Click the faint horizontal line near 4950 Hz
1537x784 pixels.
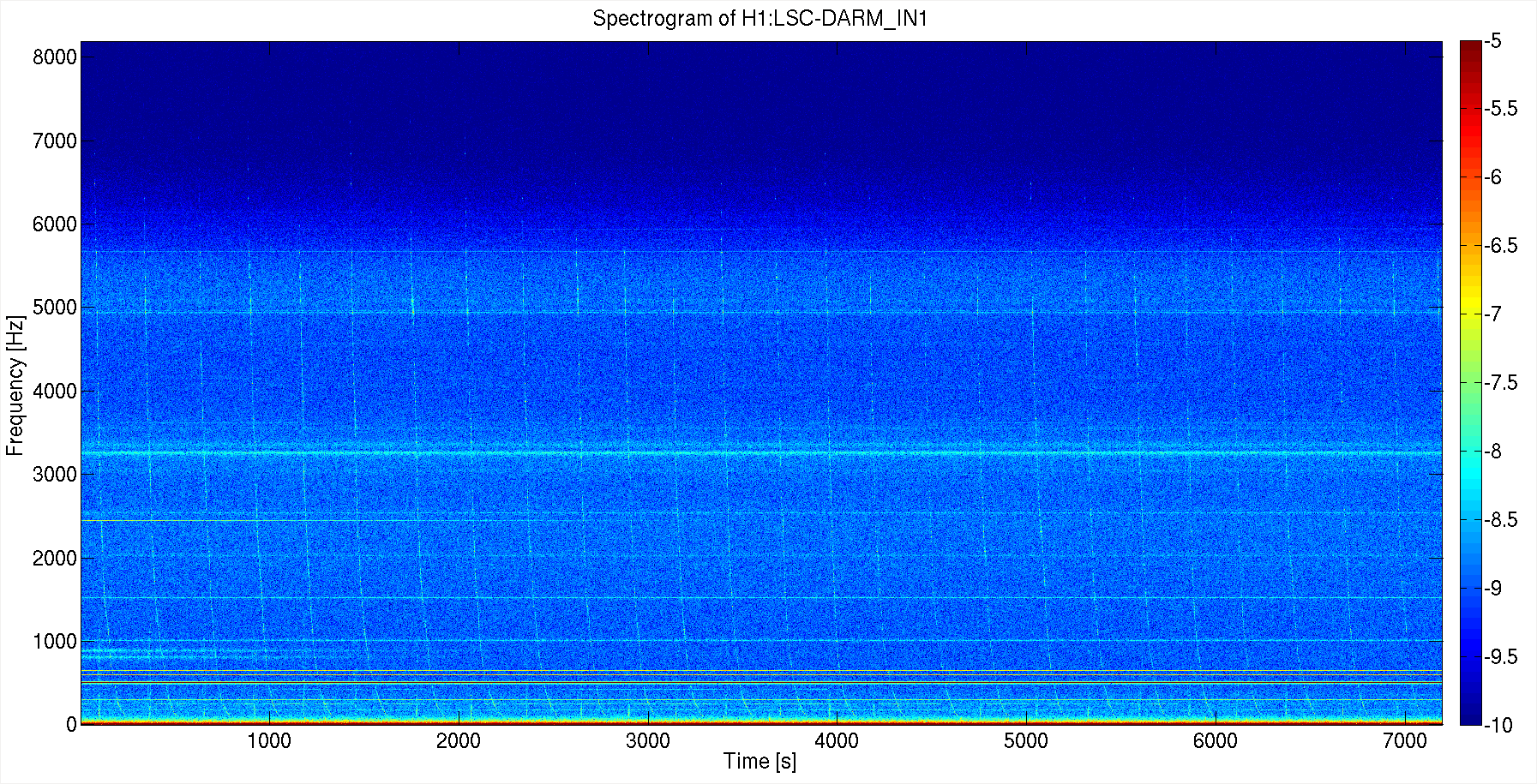[x=761, y=313]
